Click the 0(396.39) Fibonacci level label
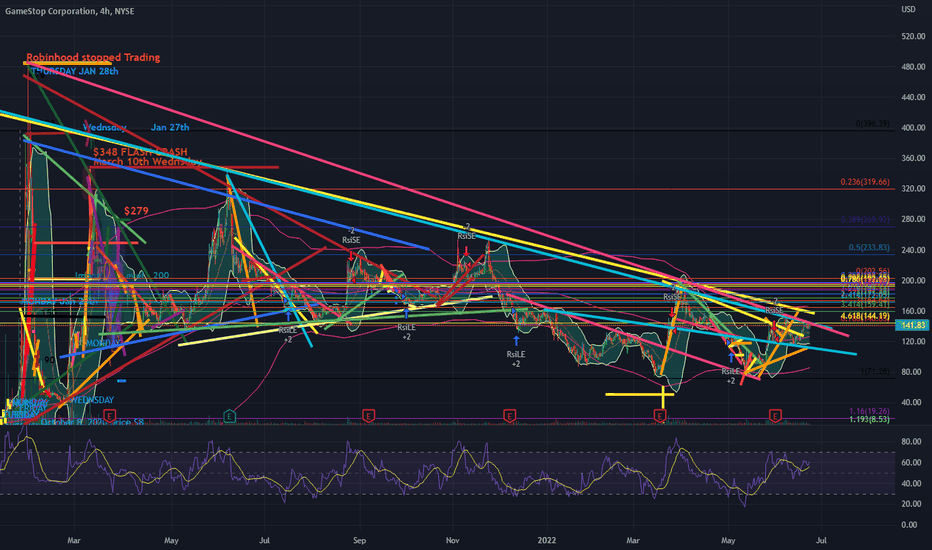This screenshot has width=932, height=550. click(x=873, y=124)
